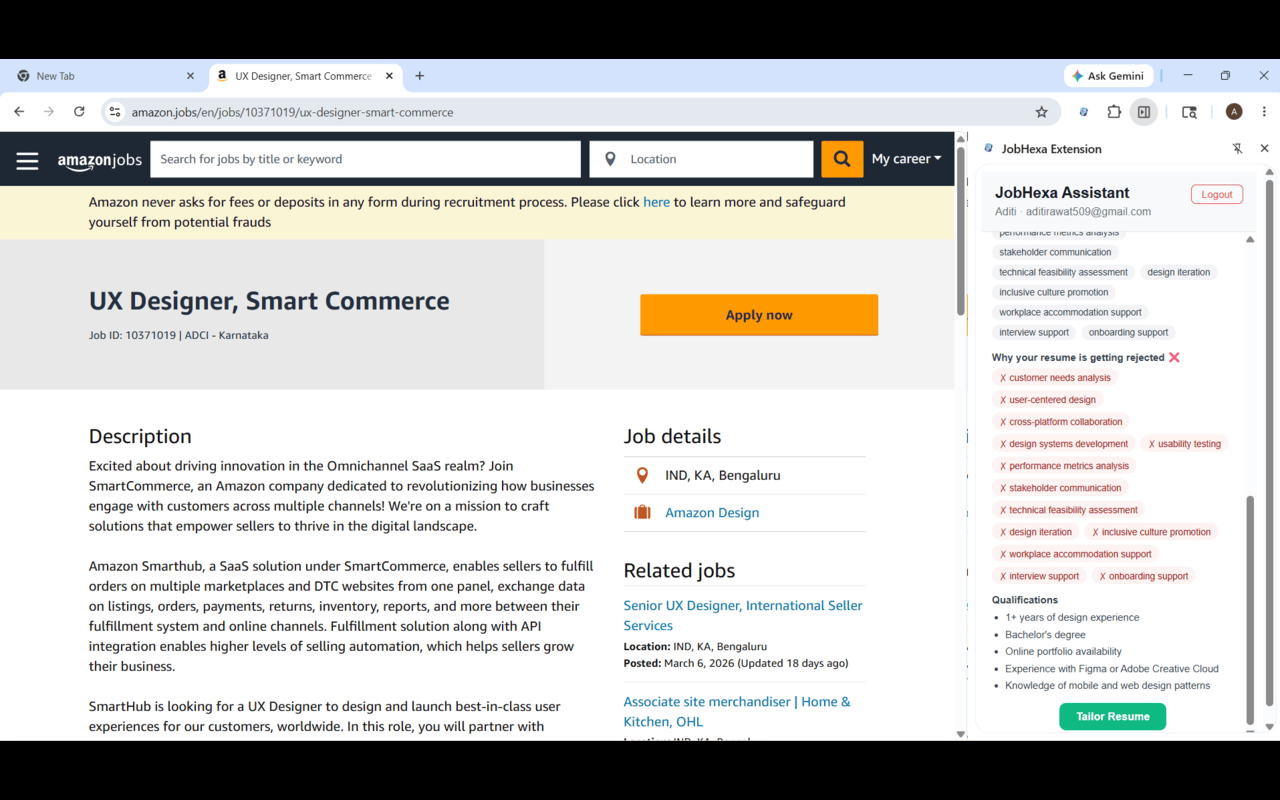Open the Extensions puzzle piece menu
This screenshot has width=1280, height=800.
click(1114, 112)
